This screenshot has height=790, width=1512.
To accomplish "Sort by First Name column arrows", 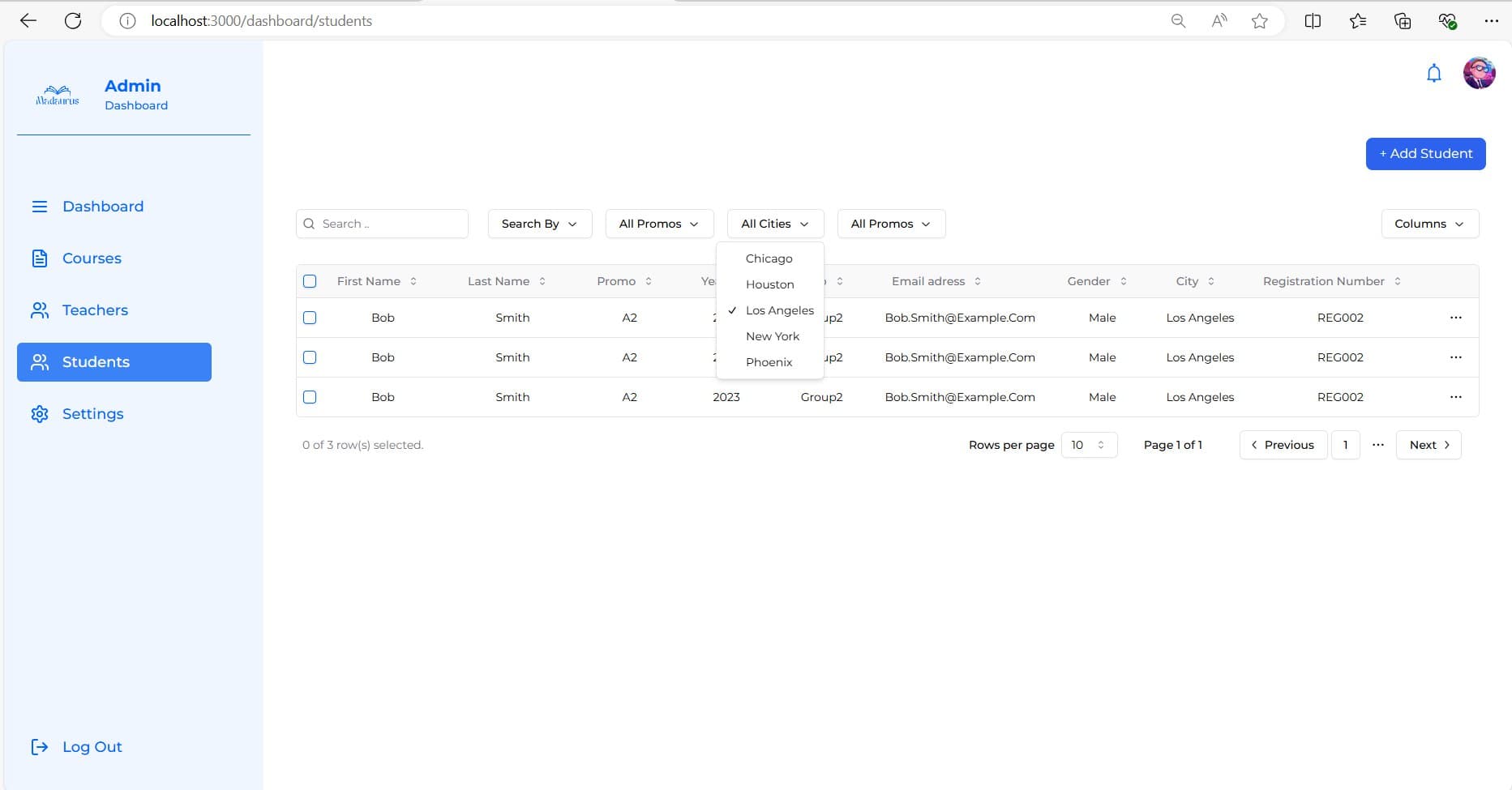I will 413,281.
